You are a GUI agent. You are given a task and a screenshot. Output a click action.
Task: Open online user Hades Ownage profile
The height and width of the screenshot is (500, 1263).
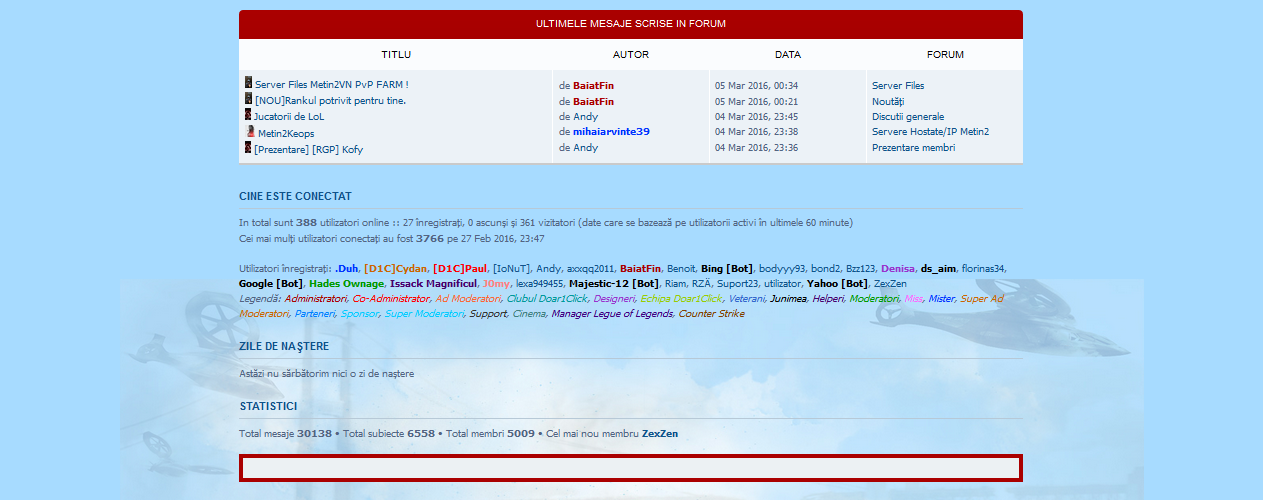[346, 284]
